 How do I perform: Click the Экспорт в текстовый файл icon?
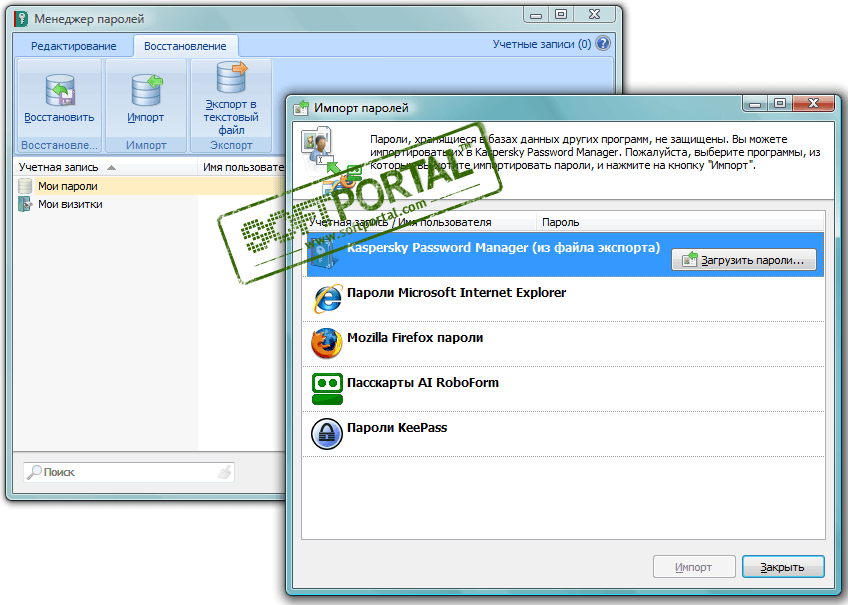[x=232, y=77]
